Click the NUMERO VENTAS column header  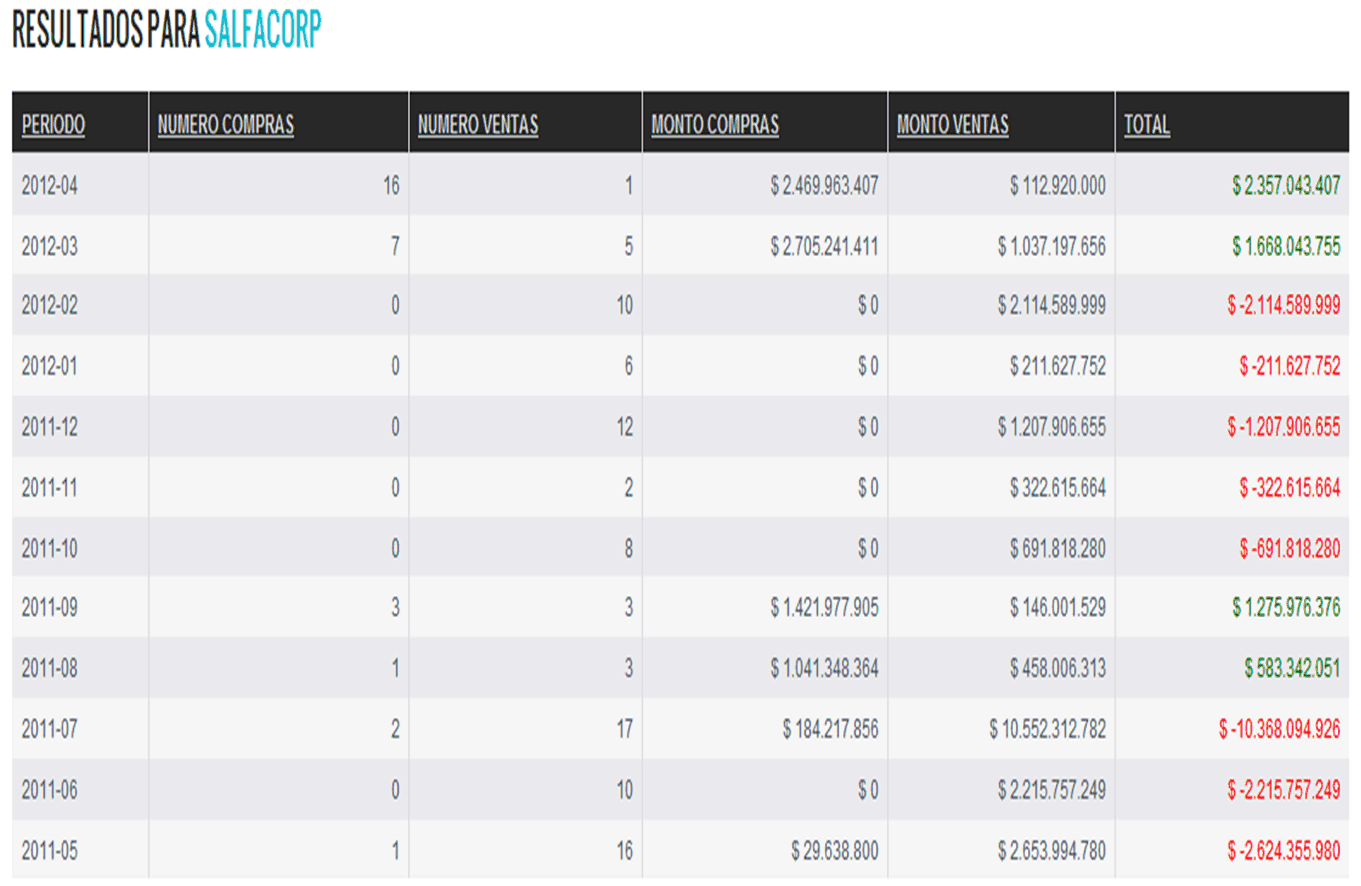[478, 125]
